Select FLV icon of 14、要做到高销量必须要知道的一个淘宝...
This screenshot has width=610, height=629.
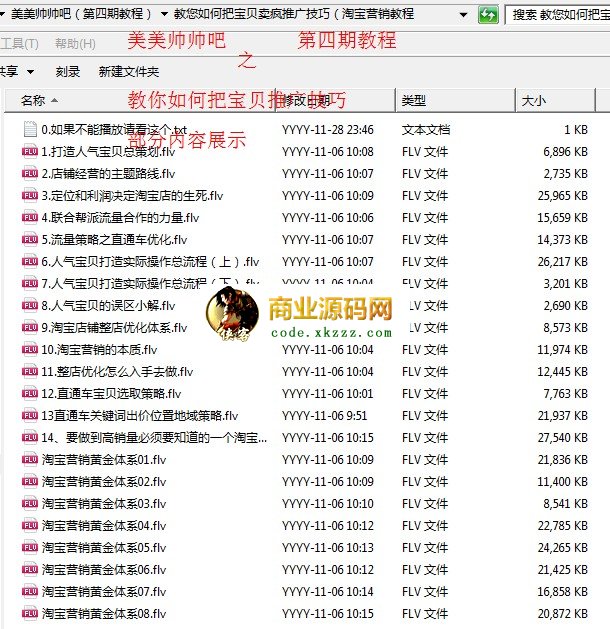pyautogui.click(x=30, y=437)
